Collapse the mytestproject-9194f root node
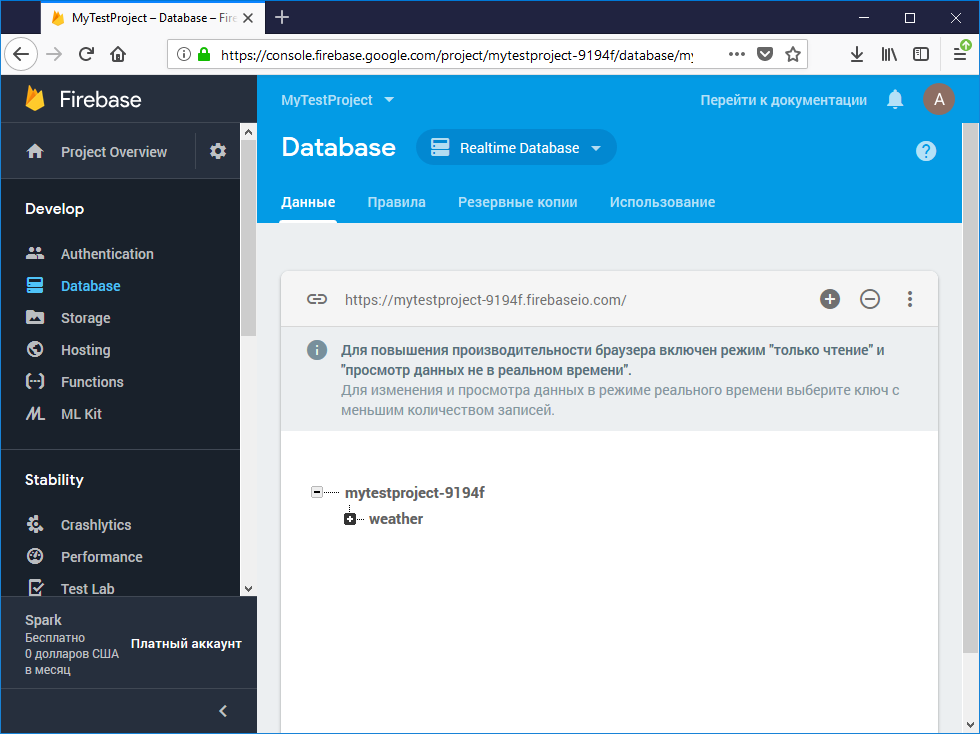980x734 pixels. tap(317, 493)
